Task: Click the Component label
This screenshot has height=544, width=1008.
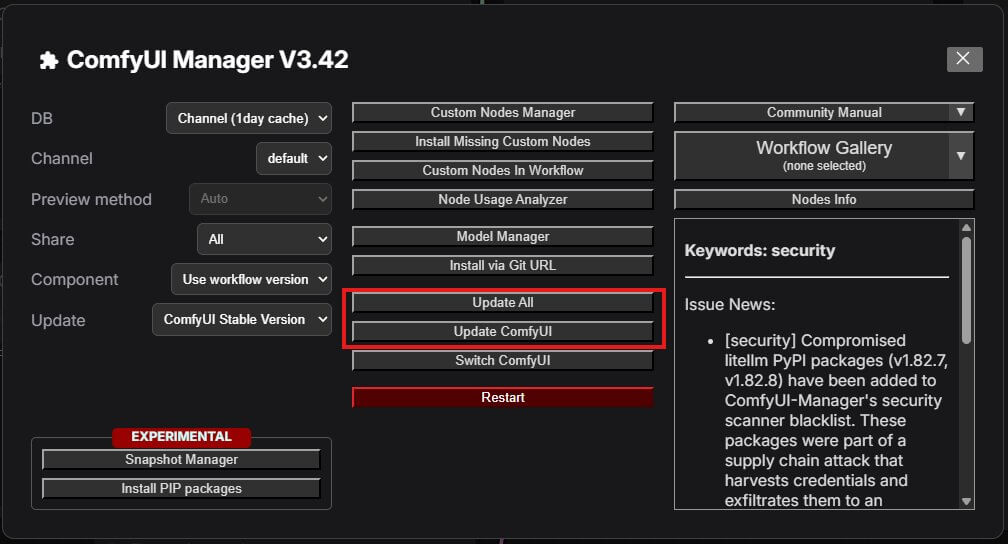Action: pos(75,280)
